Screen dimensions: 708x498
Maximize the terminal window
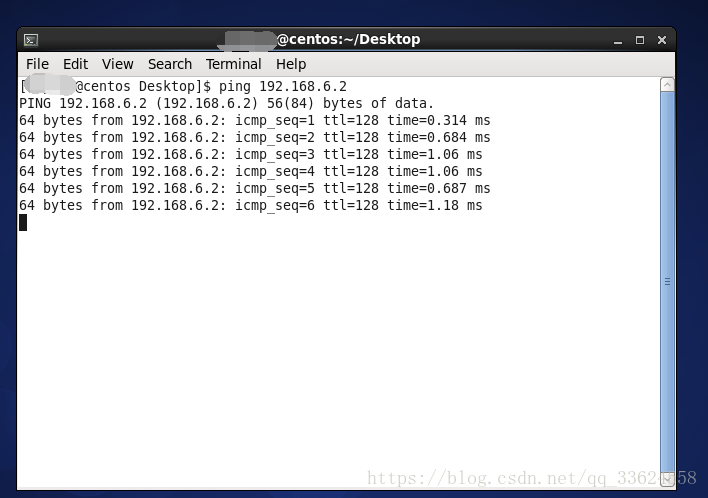point(640,40)
